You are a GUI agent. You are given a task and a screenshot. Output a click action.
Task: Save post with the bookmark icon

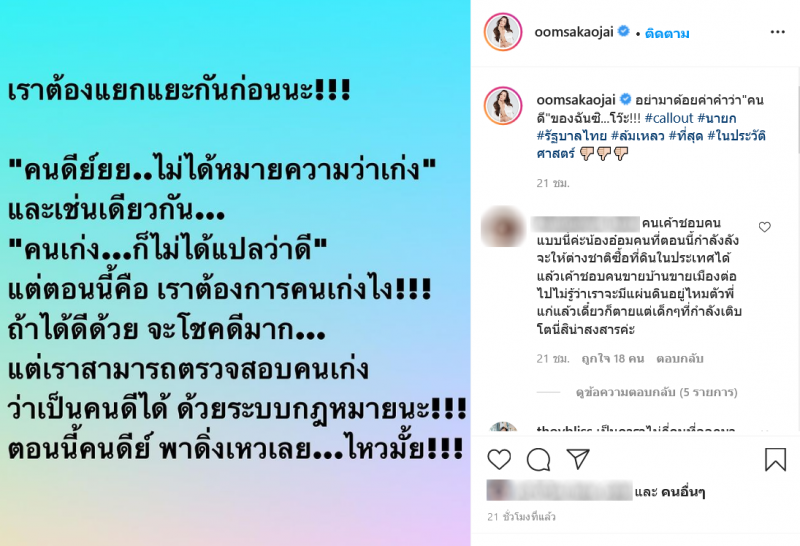(x=775, y=459)
